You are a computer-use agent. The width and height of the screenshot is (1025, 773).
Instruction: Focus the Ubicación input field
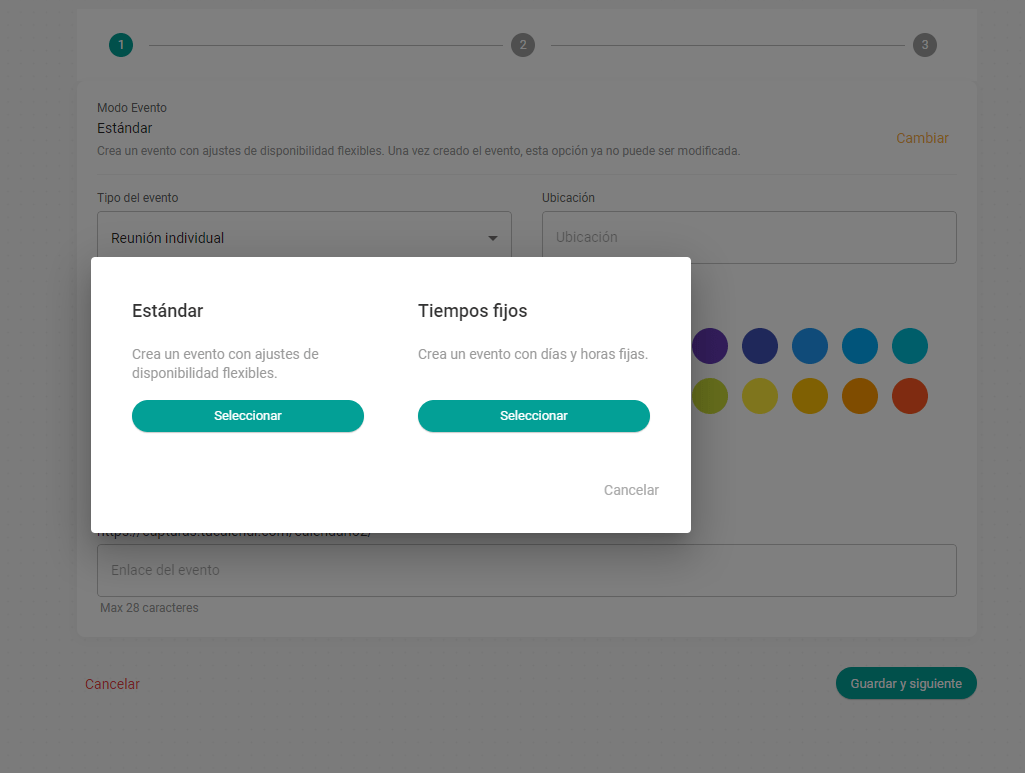click(749, 238)
